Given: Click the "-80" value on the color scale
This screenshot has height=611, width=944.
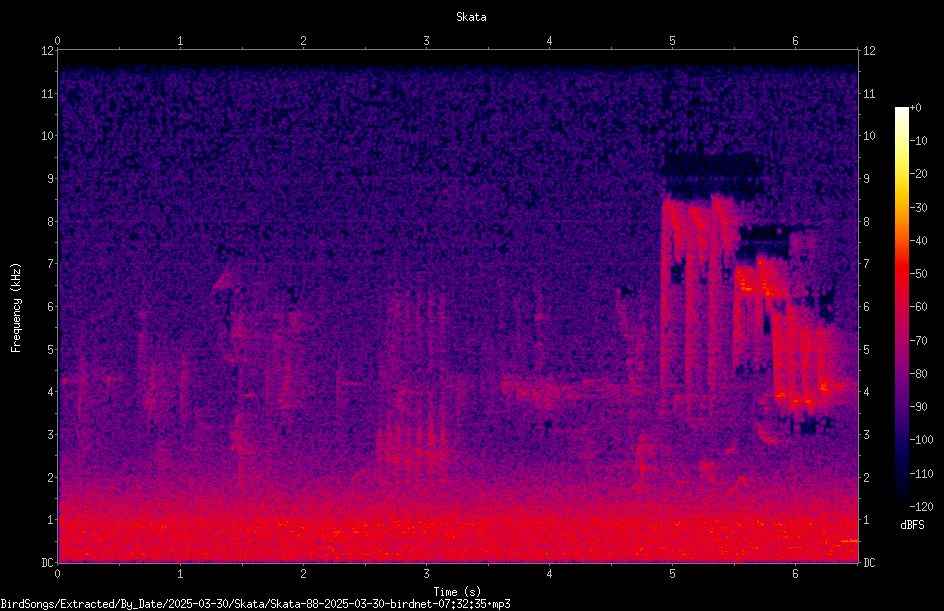Looking at the screenshot, I should click(918, 374).
